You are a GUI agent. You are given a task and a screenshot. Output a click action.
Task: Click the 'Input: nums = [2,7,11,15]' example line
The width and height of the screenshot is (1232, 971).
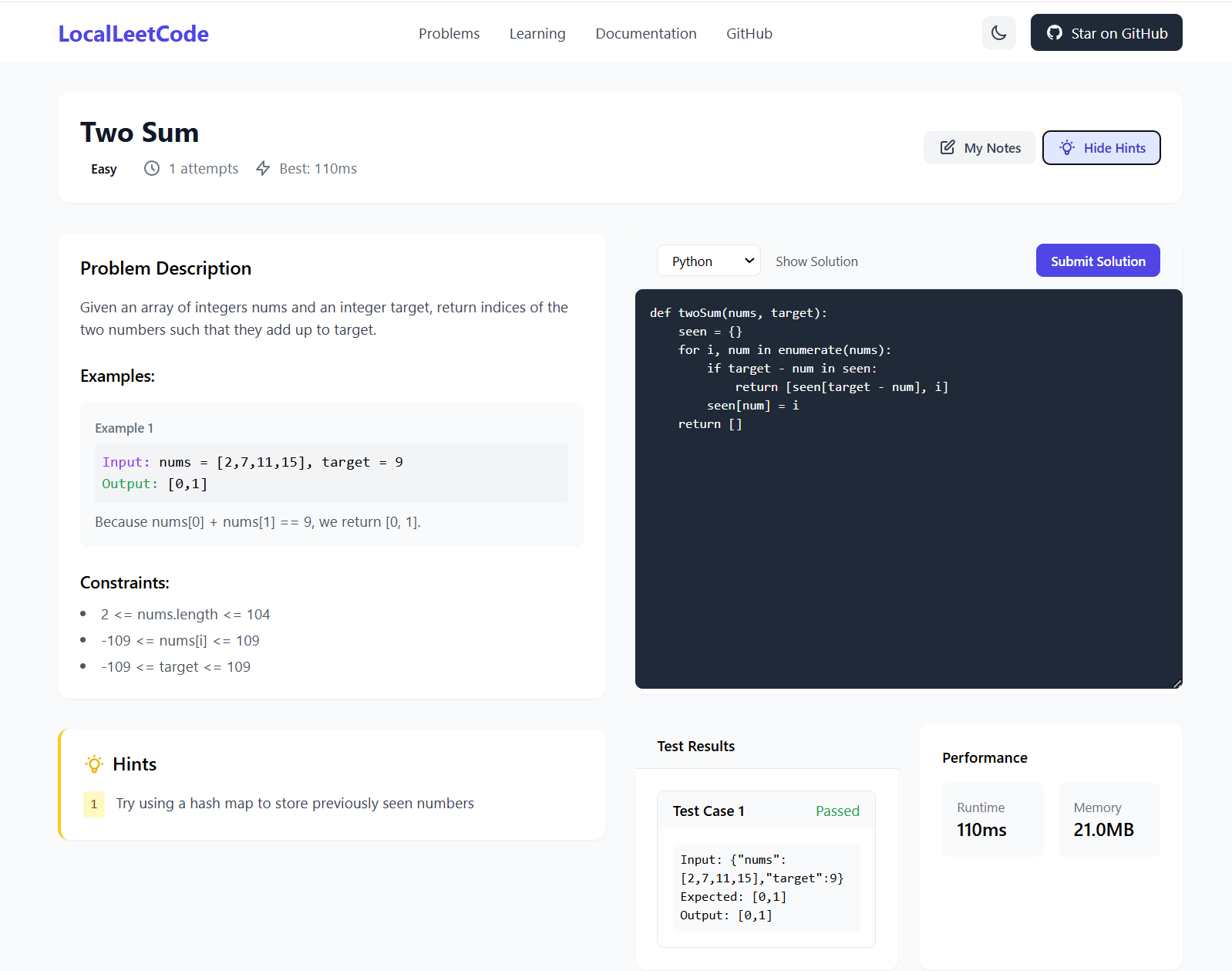point(253,462)
